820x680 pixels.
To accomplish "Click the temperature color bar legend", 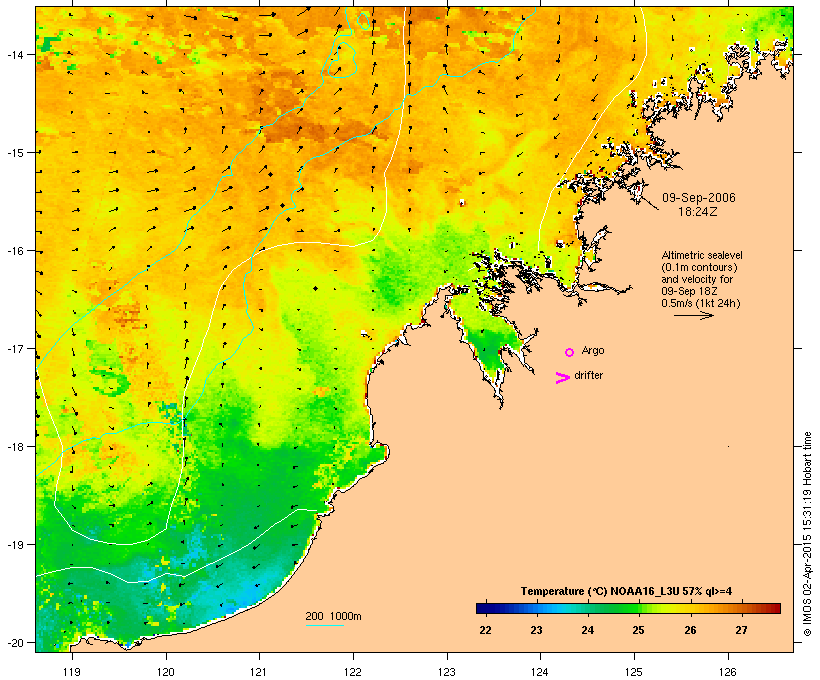I will [x=628, y=608].
